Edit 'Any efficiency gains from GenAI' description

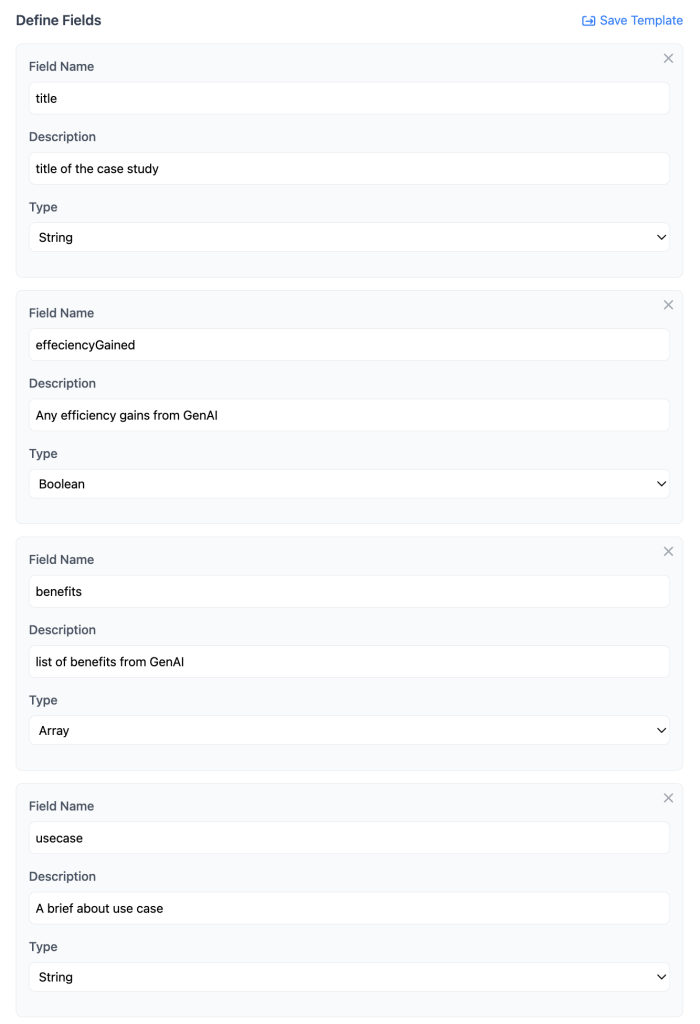[x=349, y=415]
